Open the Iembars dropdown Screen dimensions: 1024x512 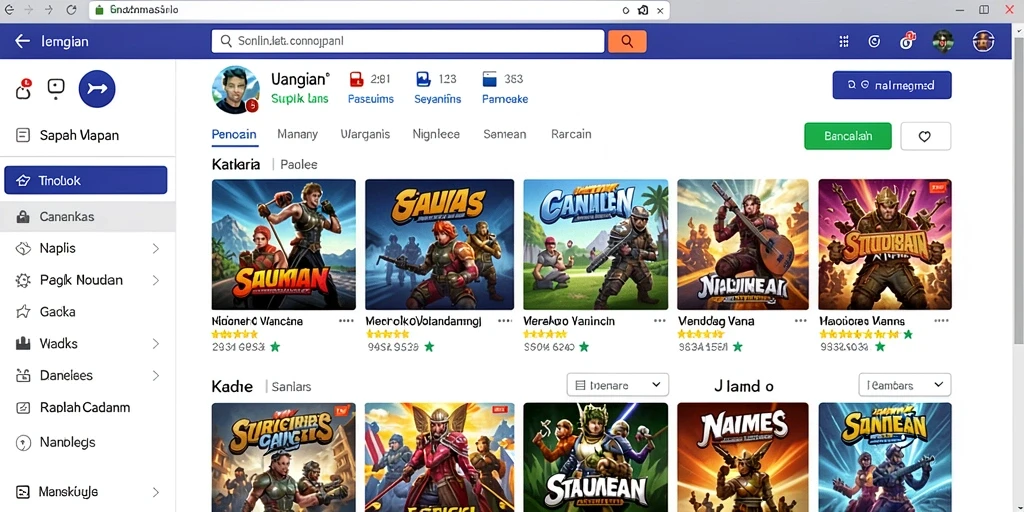(904, 385)
